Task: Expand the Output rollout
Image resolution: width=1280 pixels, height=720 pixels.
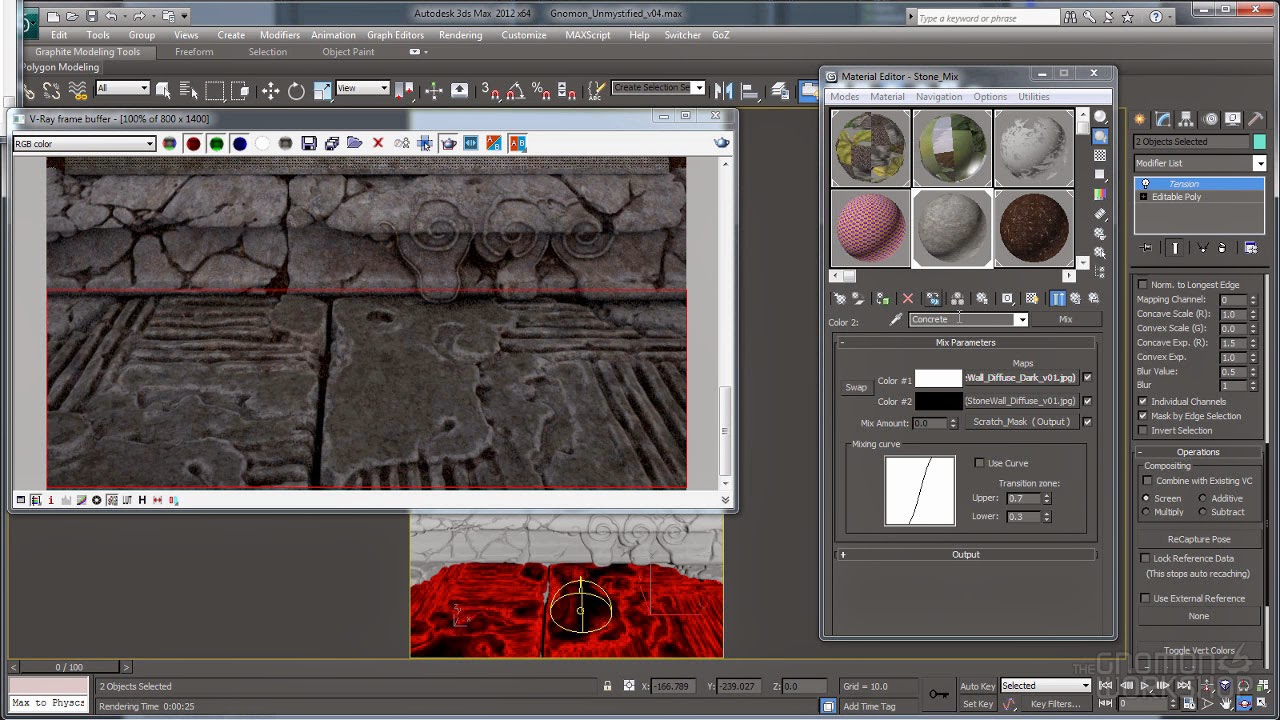Action: coord(965,555)
